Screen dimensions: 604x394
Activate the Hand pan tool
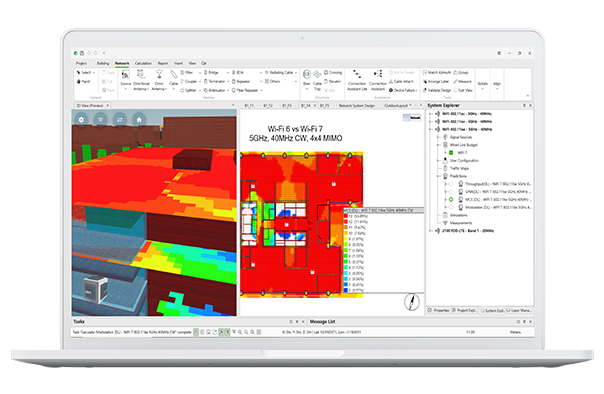coord(83,81)
